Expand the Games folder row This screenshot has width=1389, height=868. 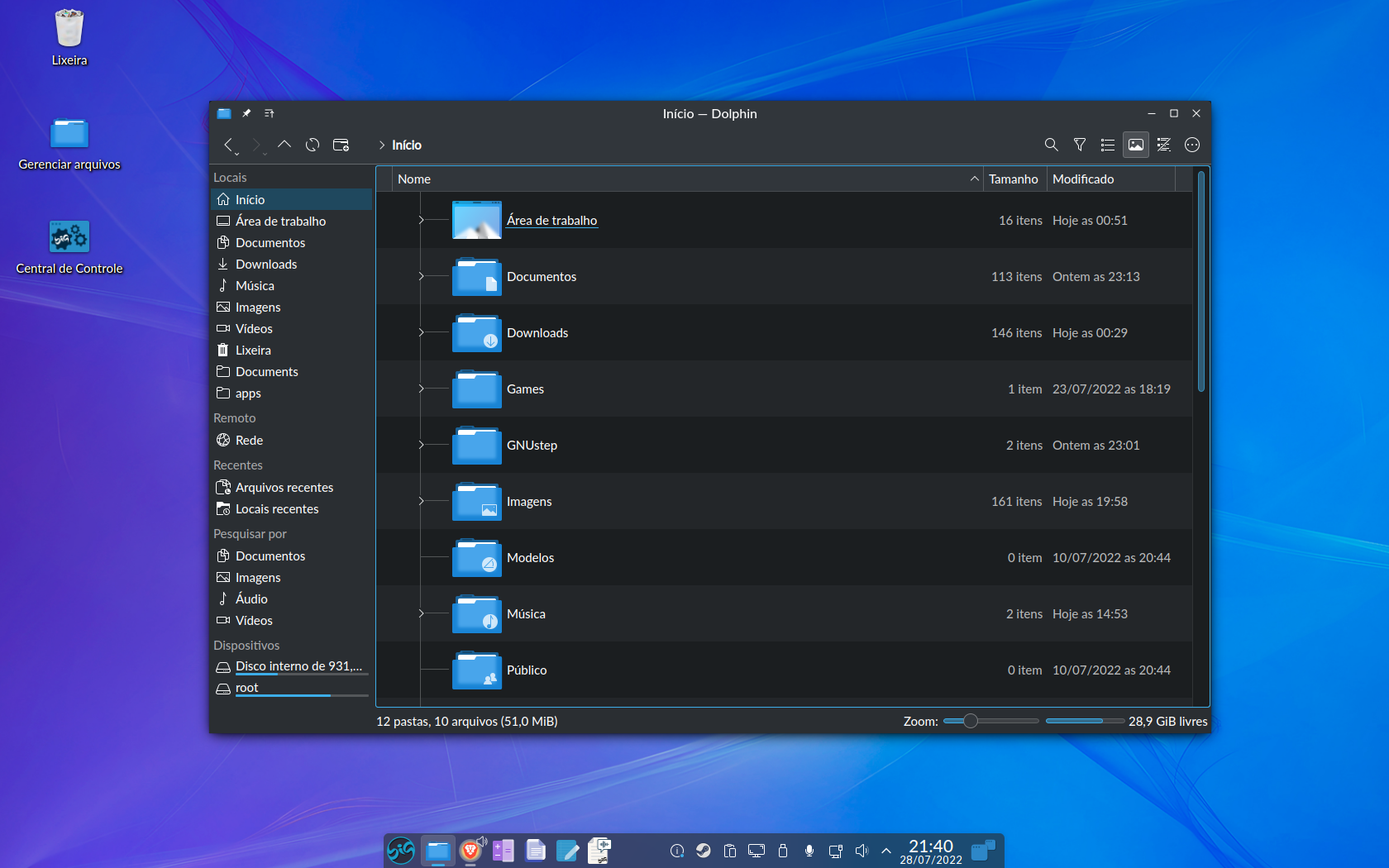(421, 389)
